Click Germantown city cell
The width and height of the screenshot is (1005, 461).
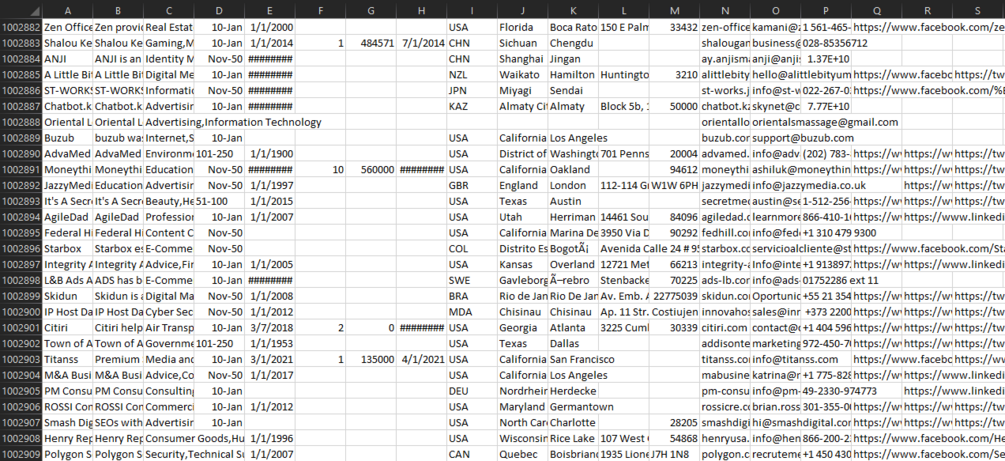(581, 407)
